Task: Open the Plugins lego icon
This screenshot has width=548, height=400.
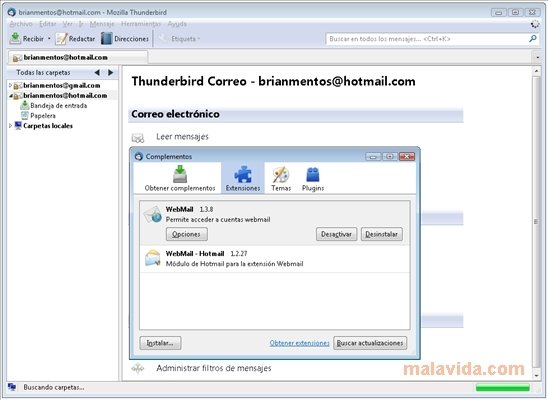Action: tap(313, 174)
